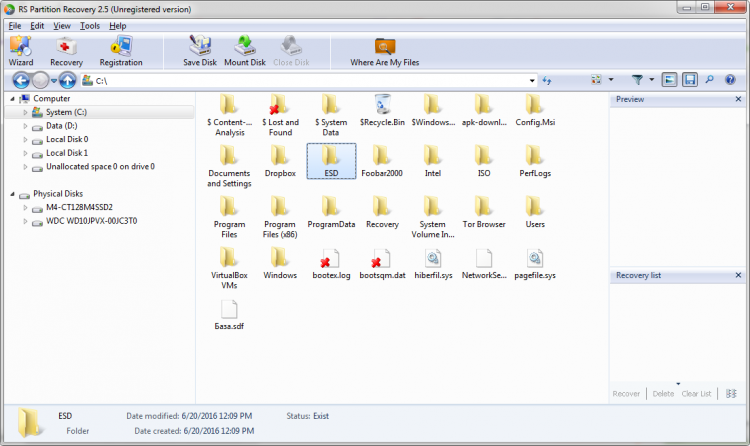Select the База.sdf file

click(229, 315)
